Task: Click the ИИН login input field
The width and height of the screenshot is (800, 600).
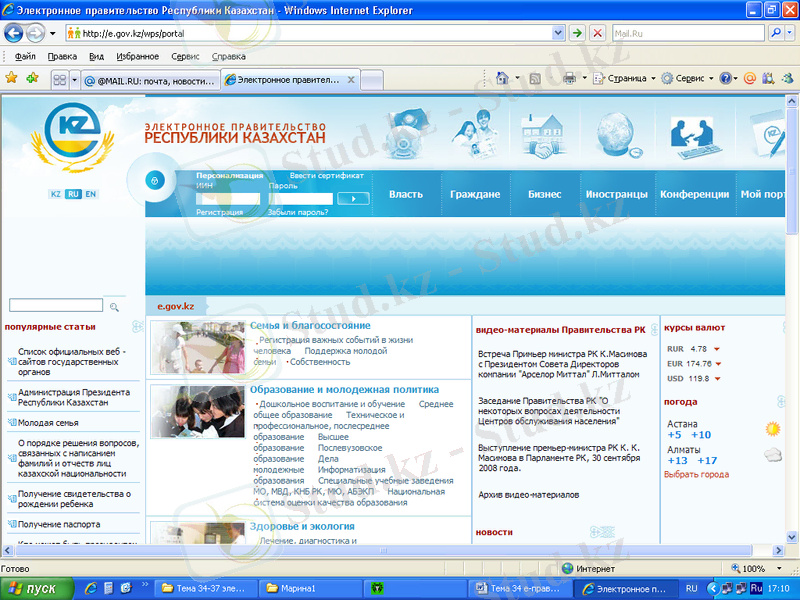Action: tap(228, 199)
